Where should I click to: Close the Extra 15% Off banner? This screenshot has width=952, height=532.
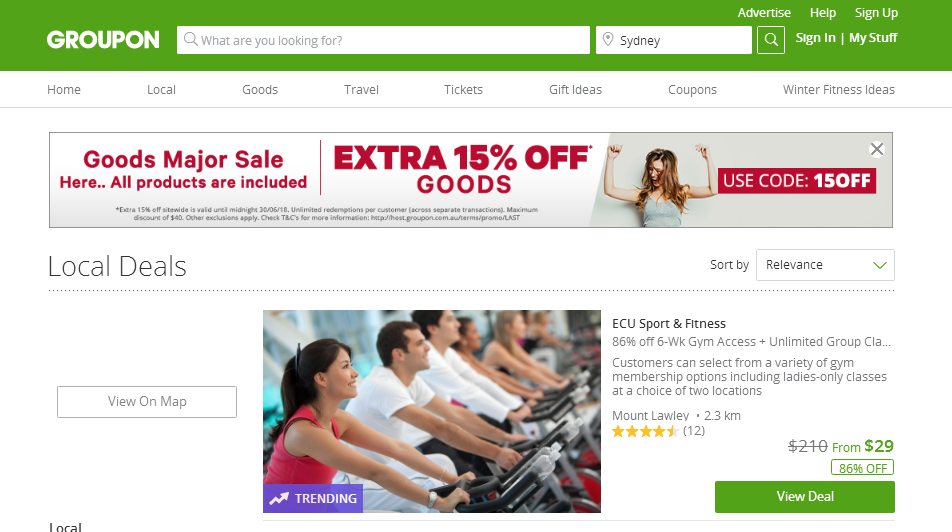(x=877, y=149)
